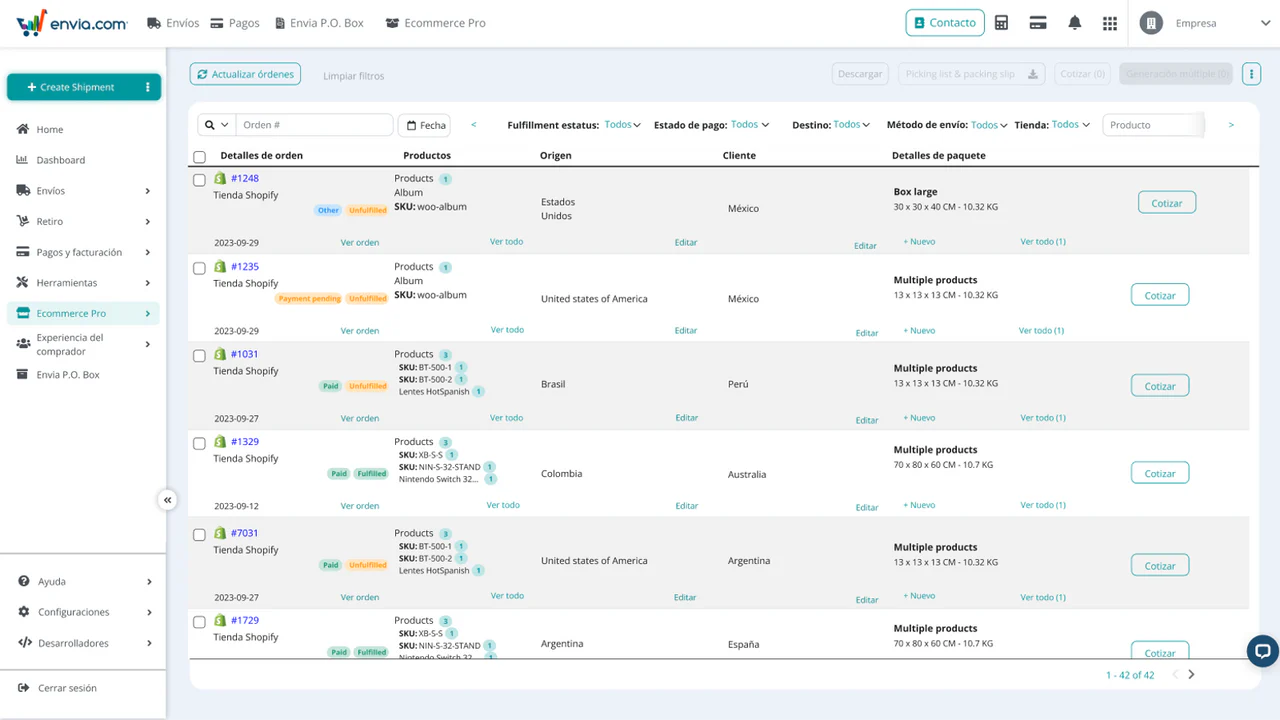The image size is (1280, 720).
Task: Toggle the select-all orders checkbox
Action: [199, 157]
